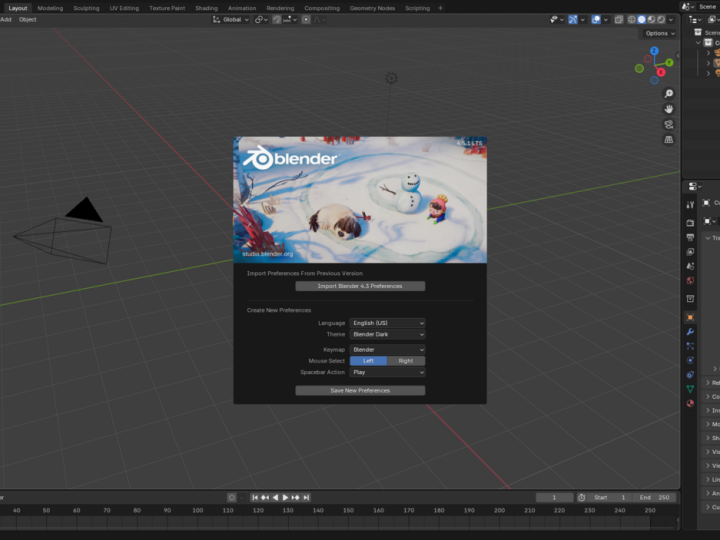Toggle the camera view icon

(669, 124)
